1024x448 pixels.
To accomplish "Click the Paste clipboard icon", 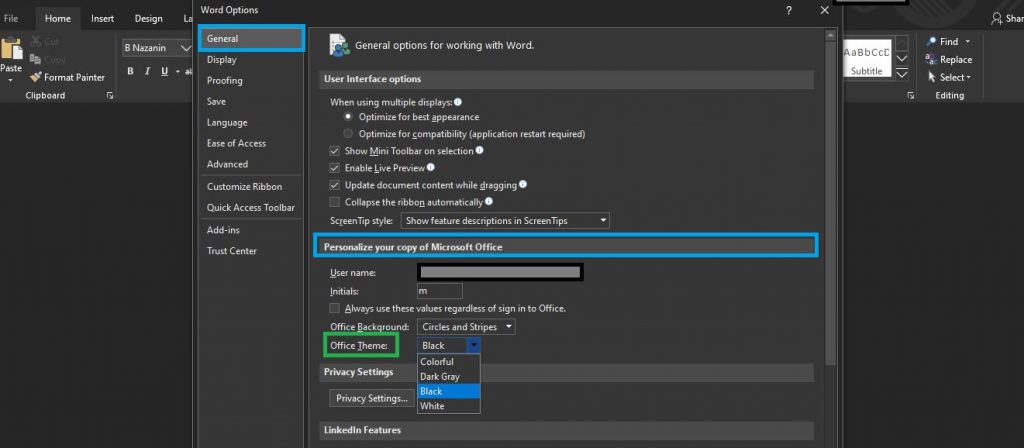I will (x=10, y=49).
